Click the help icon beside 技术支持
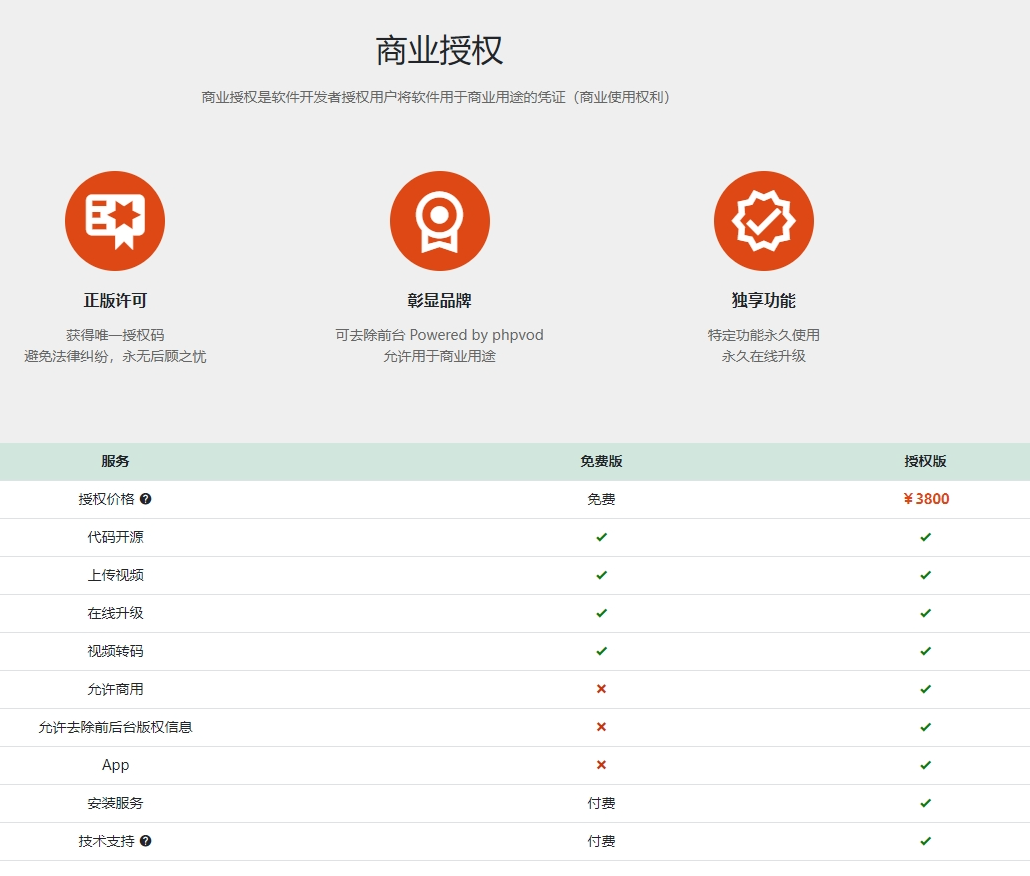Image resolution: width=1030 pixels, height=876 pixels. click(146, 841)
